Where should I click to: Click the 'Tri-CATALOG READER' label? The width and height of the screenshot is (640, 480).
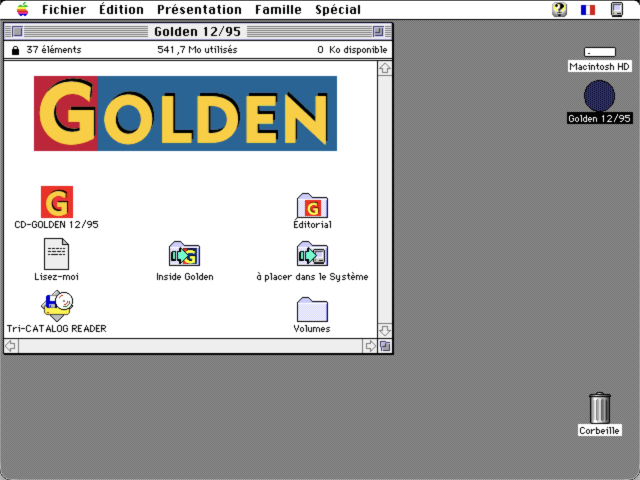coord(57,329)
